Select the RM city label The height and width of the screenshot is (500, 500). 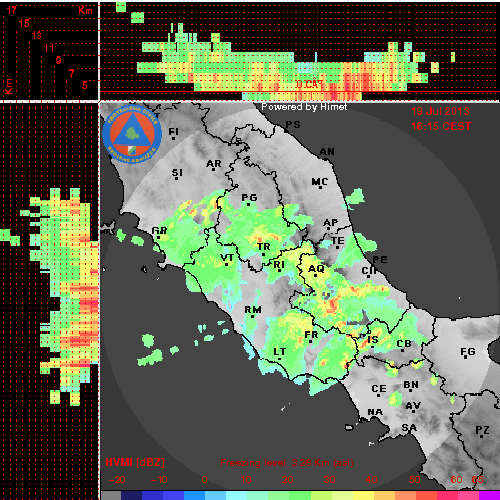point(253,310)
